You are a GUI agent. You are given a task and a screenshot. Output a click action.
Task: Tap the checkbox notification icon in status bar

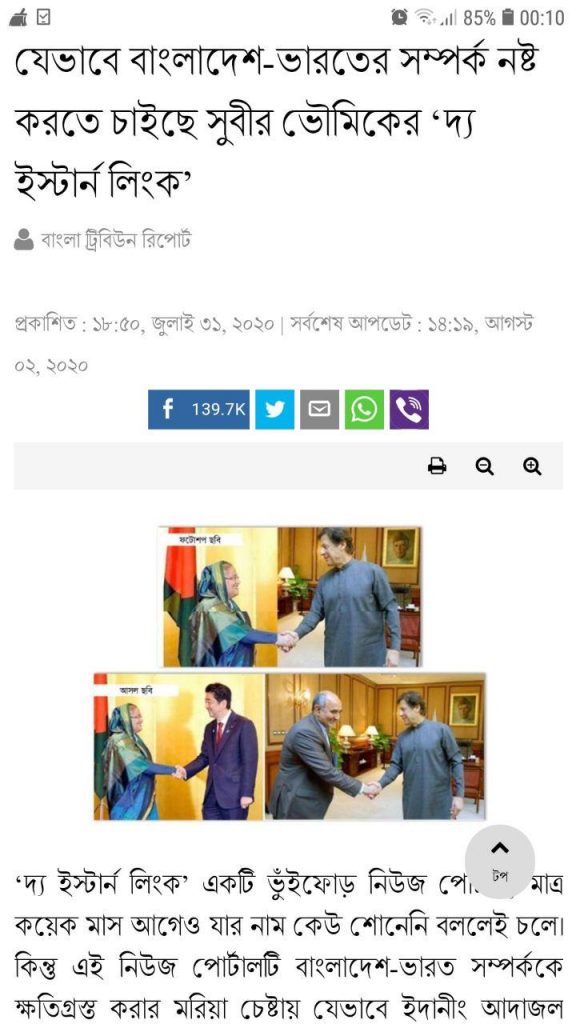tap(43, 18)
